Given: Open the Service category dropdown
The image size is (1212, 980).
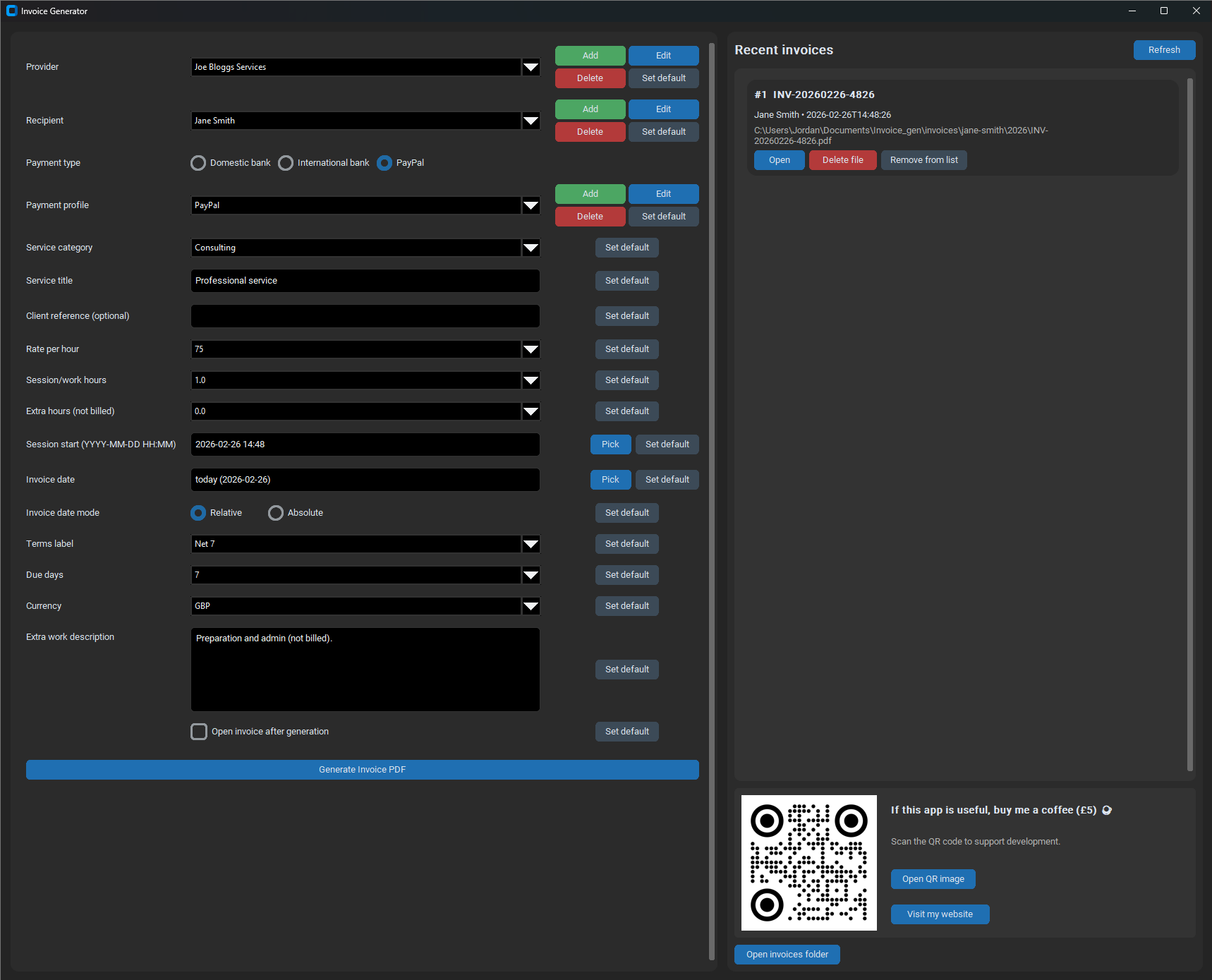Looking at the screenshot, I should click(x=531, y=248).
